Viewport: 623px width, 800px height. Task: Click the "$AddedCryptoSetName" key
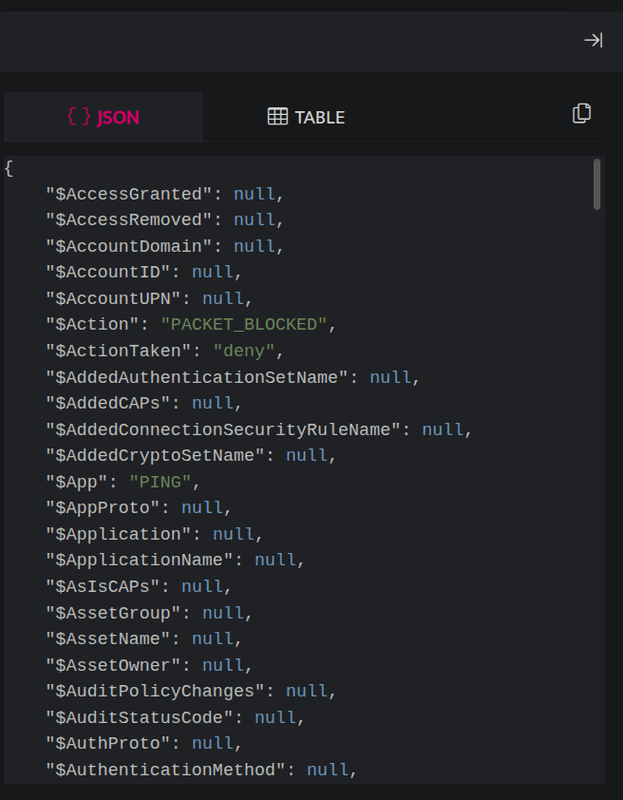pos(155,456)
